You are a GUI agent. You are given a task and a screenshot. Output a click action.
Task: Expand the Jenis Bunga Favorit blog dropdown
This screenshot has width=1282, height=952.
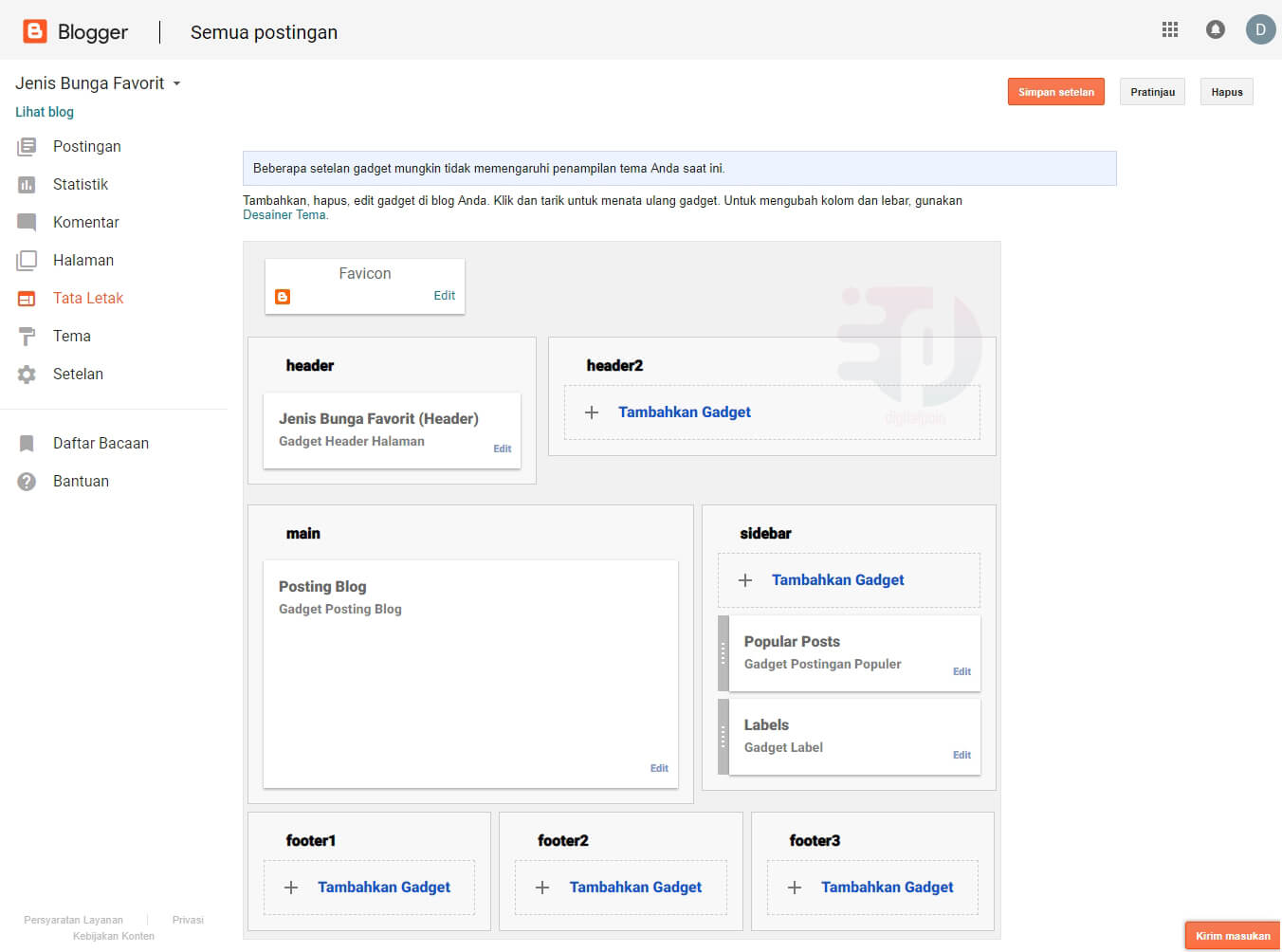point(176,83)
